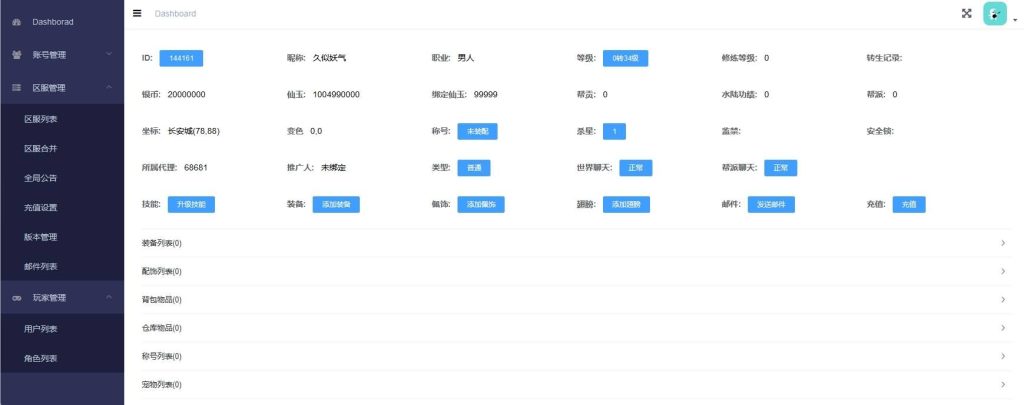Open the user avatar menu

995,14
